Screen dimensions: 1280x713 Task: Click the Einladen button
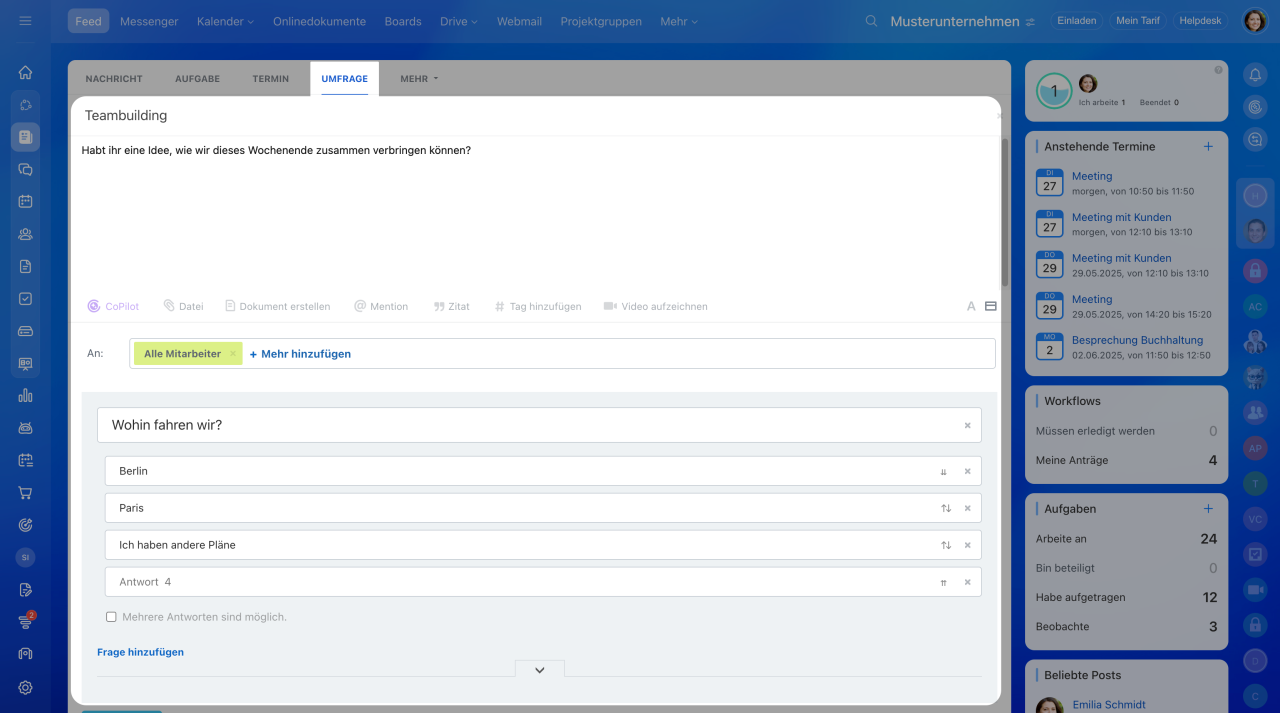[x=1076, y=21]
